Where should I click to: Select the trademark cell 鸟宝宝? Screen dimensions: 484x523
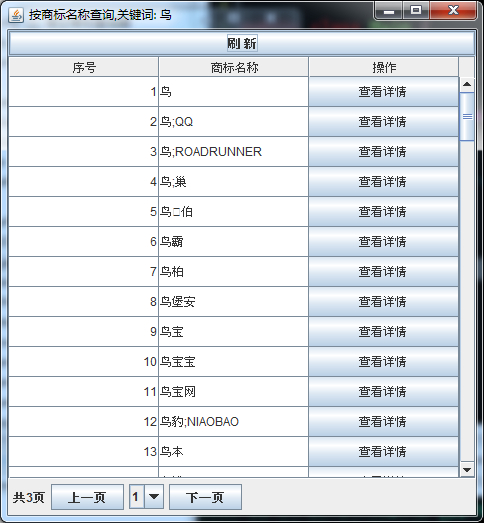[233, 362]
